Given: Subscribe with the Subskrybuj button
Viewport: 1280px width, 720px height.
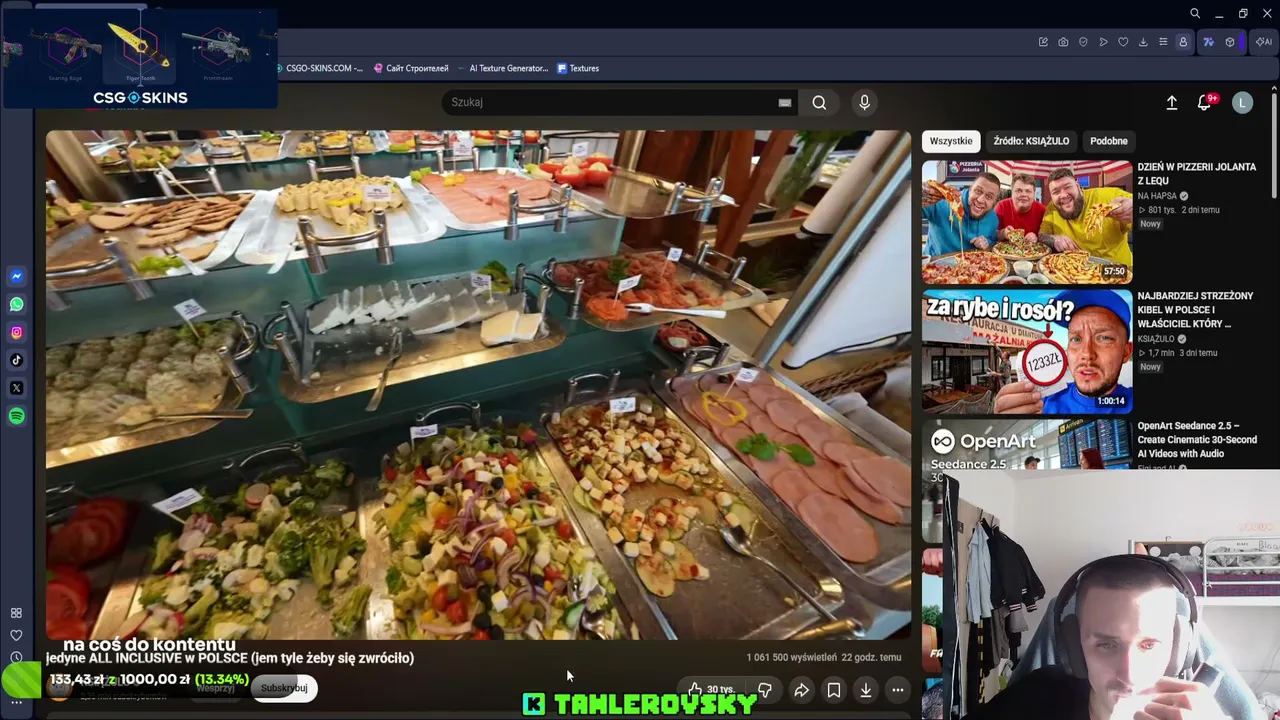Looking at the screenshot, I should pyautogui.click(x=284, y=688).
